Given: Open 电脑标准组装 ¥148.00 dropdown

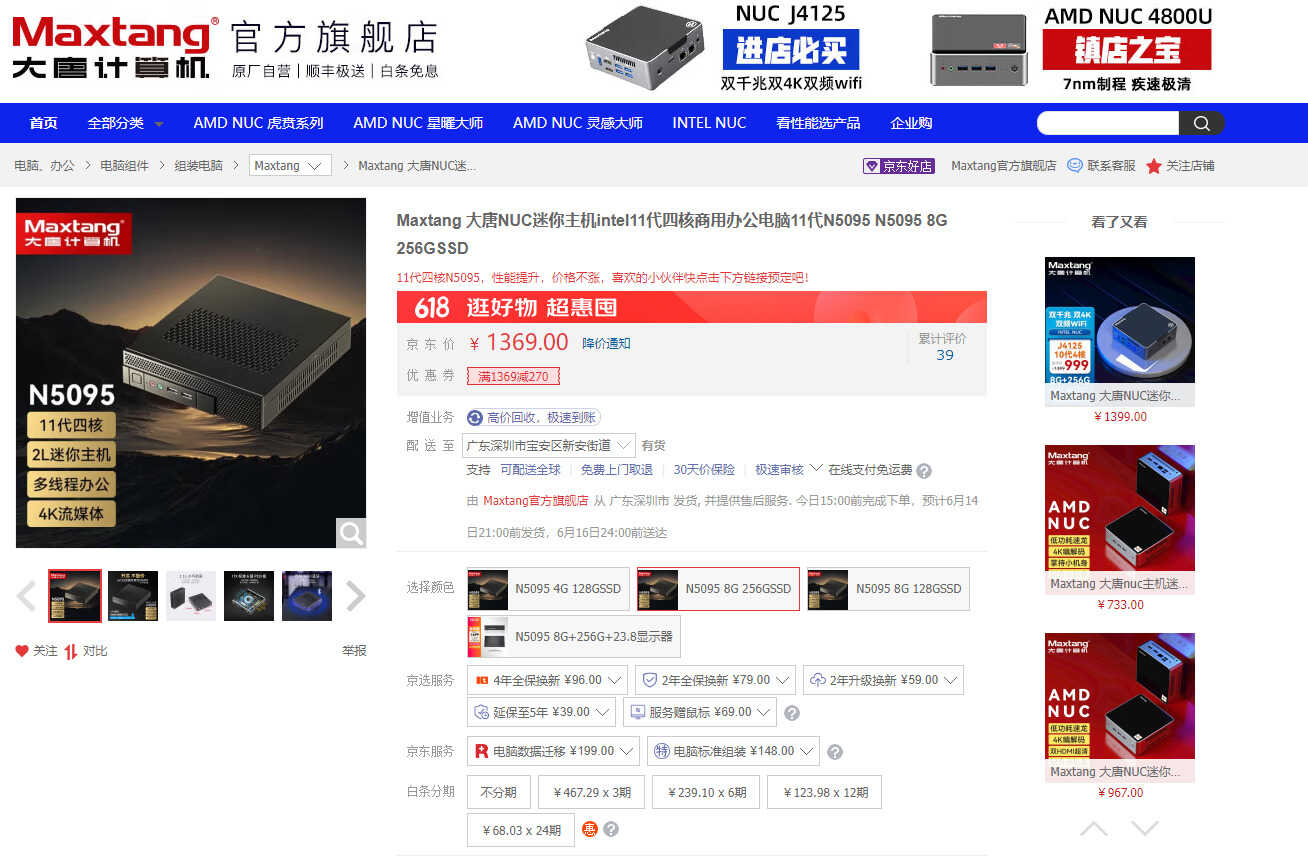Looking at the screenshot, I should pos(733,750).
